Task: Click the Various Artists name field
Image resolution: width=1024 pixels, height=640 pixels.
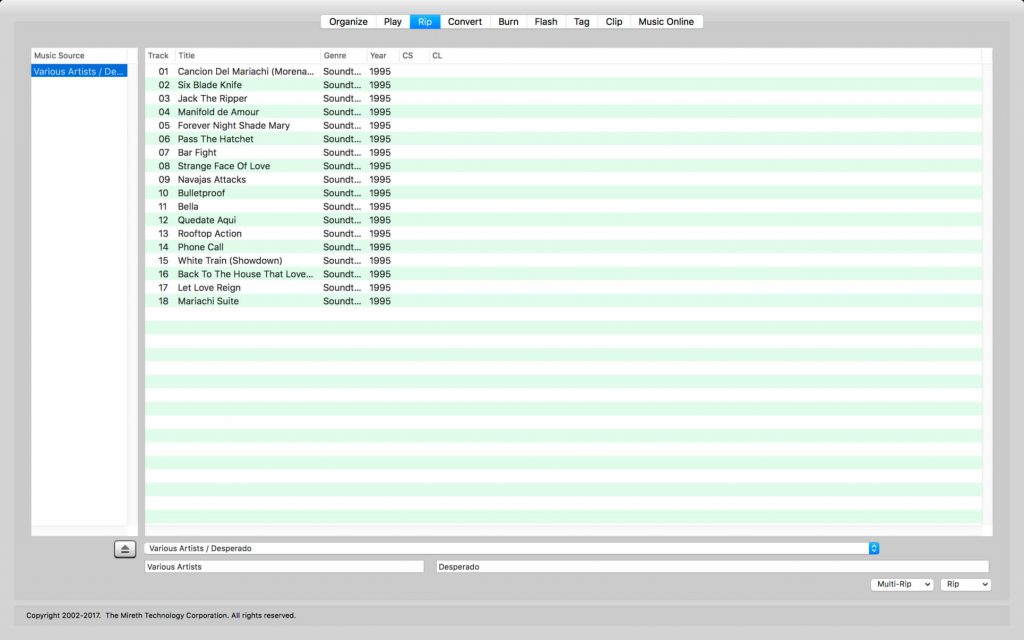Action: (283, 566)
